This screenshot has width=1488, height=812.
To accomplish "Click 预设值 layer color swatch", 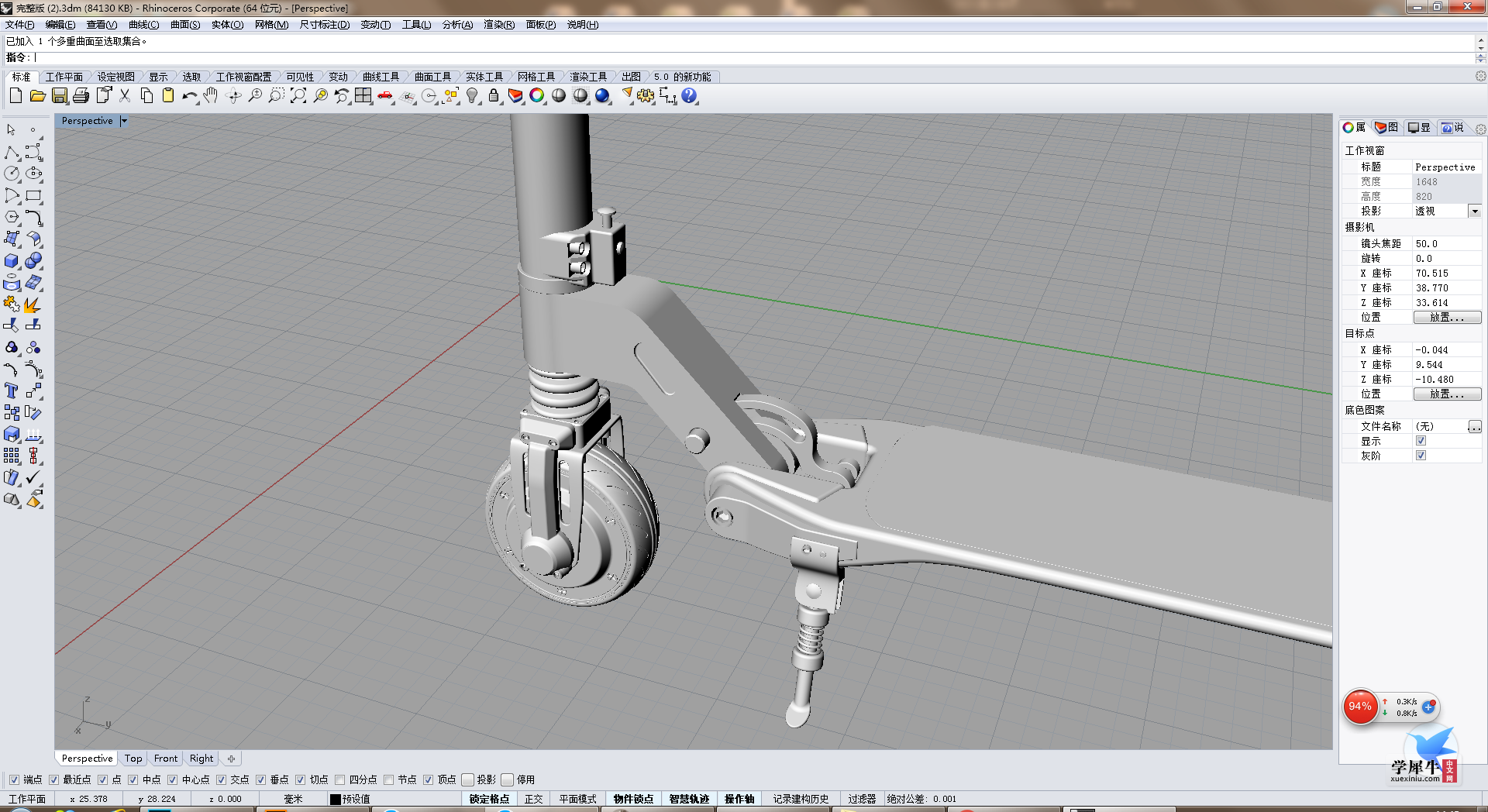I will click(x=336, y=799).
